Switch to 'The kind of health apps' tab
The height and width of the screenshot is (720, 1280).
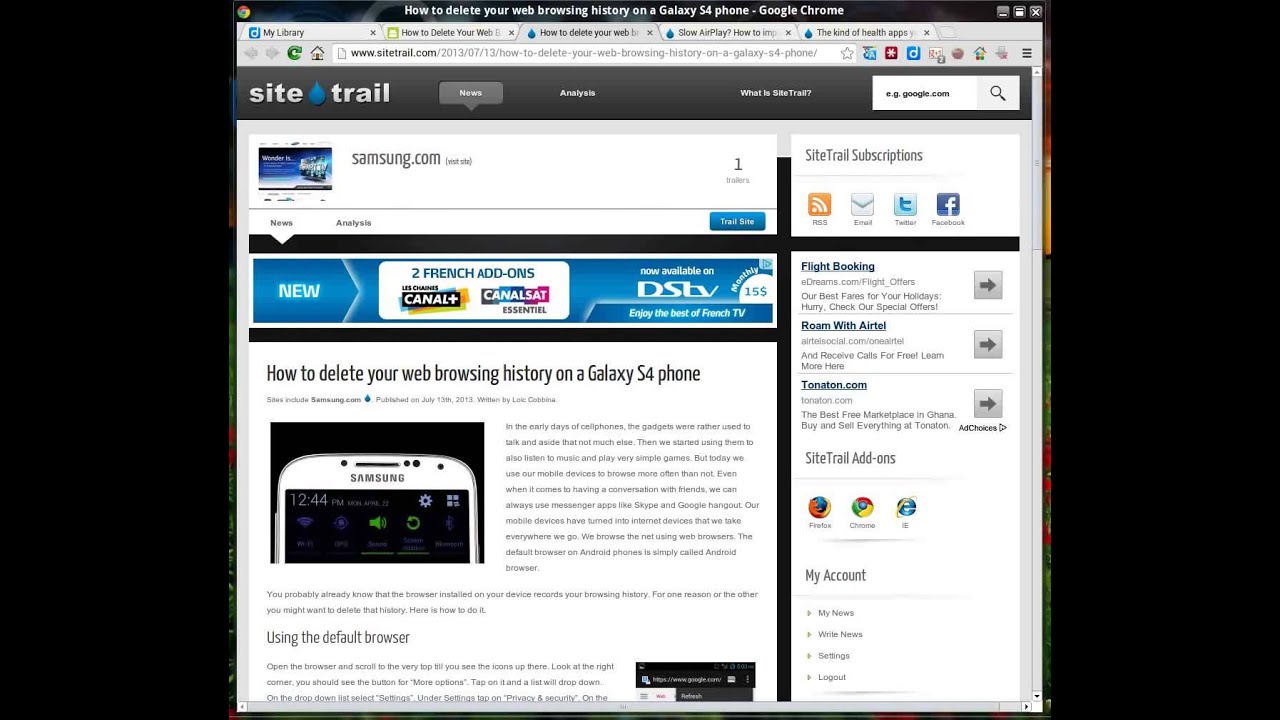863,32
